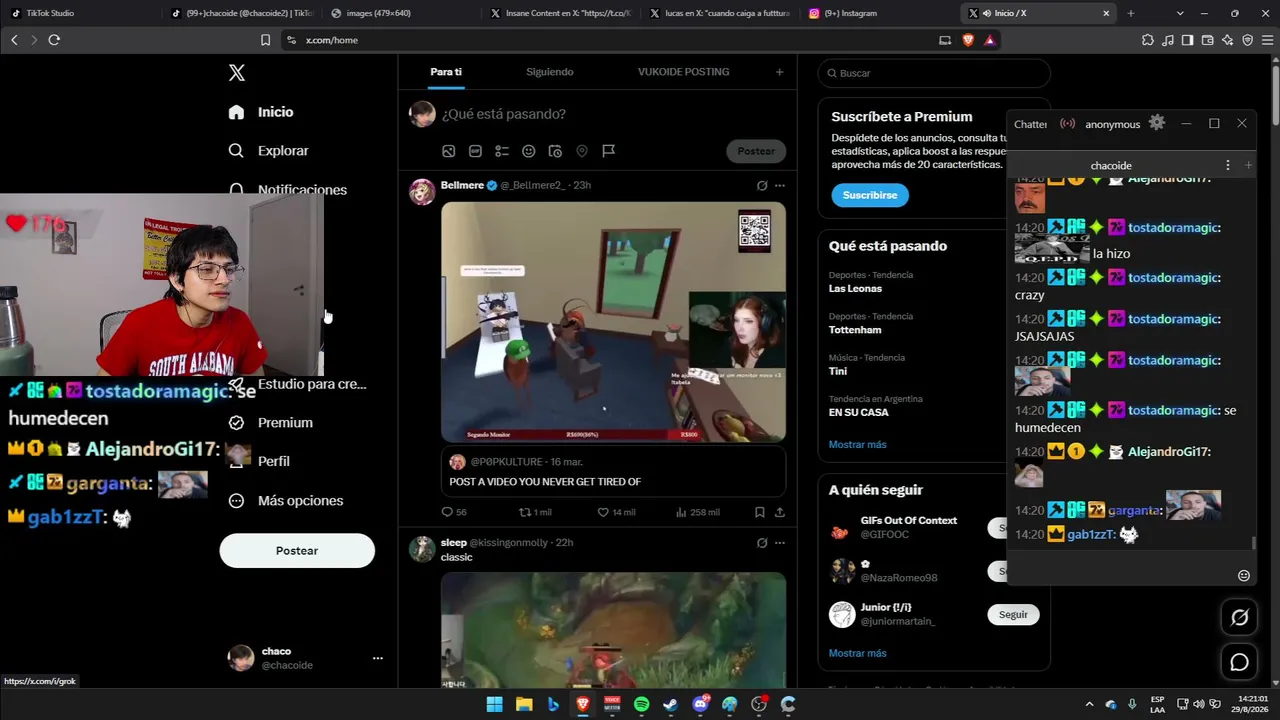Screen dimensions: 1280x720
Task: Reload the page
Action: pos(54,40)
